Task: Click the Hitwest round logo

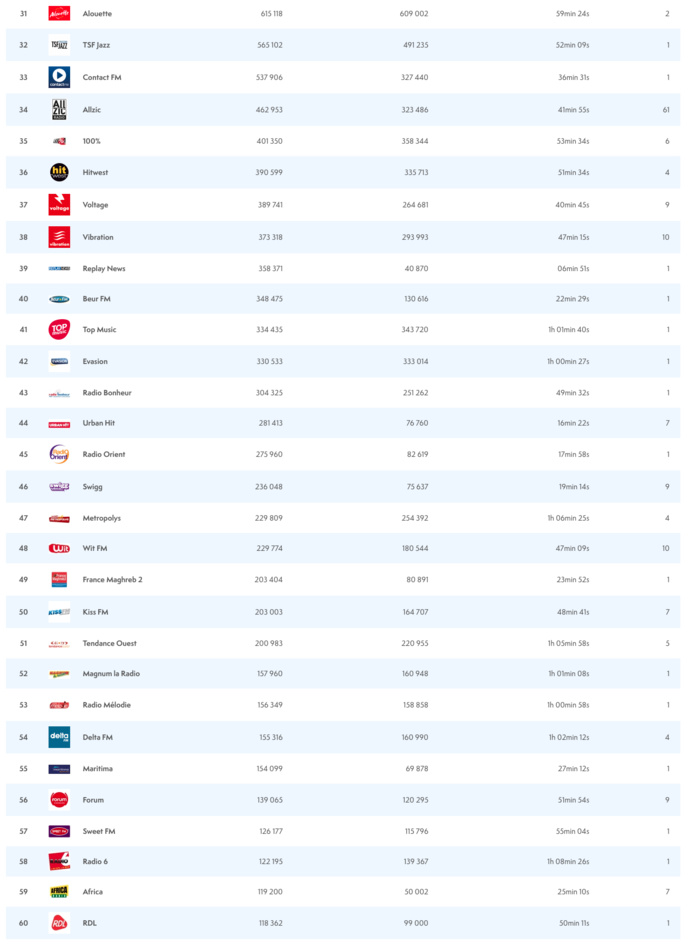Action: (59, 172)
